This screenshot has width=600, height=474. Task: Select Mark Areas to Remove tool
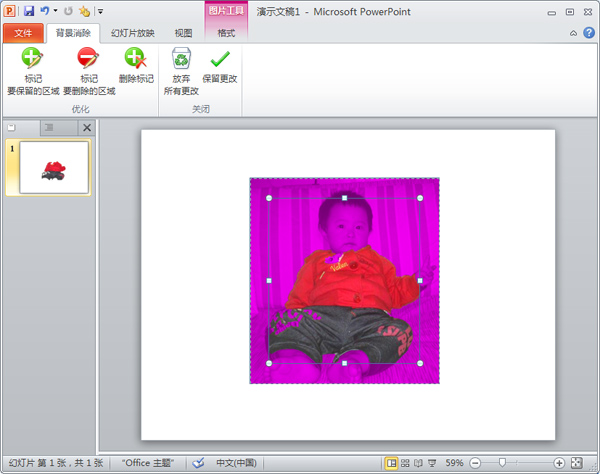pos(89,71)
